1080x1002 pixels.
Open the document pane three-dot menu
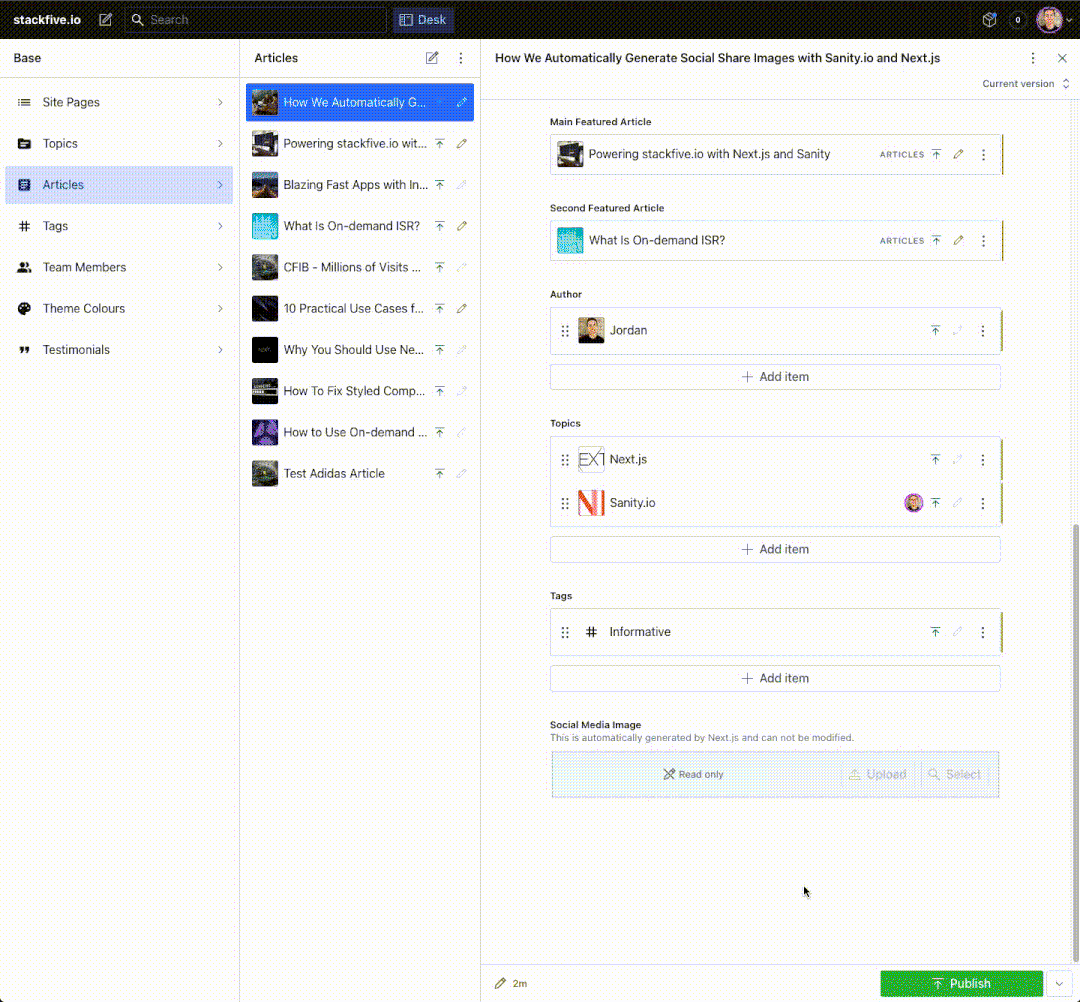tap(1032, 58)
